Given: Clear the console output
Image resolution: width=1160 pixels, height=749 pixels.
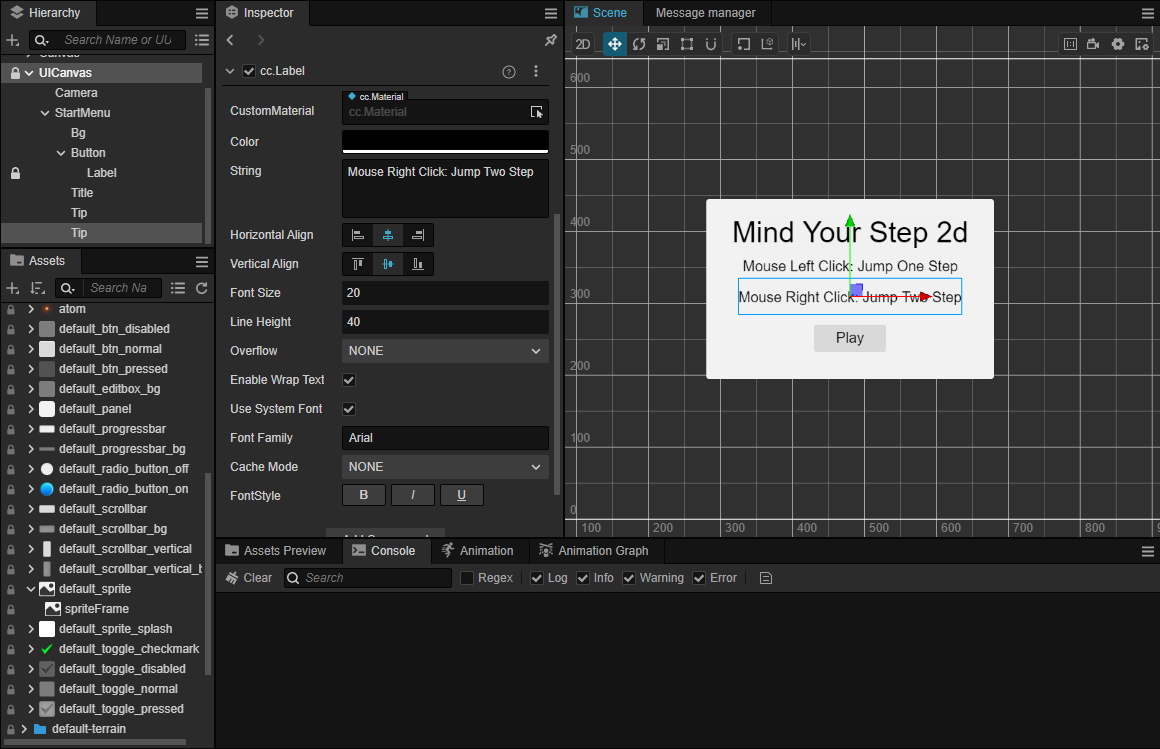Looking at the screenshot, I should [x=248, y=578].
